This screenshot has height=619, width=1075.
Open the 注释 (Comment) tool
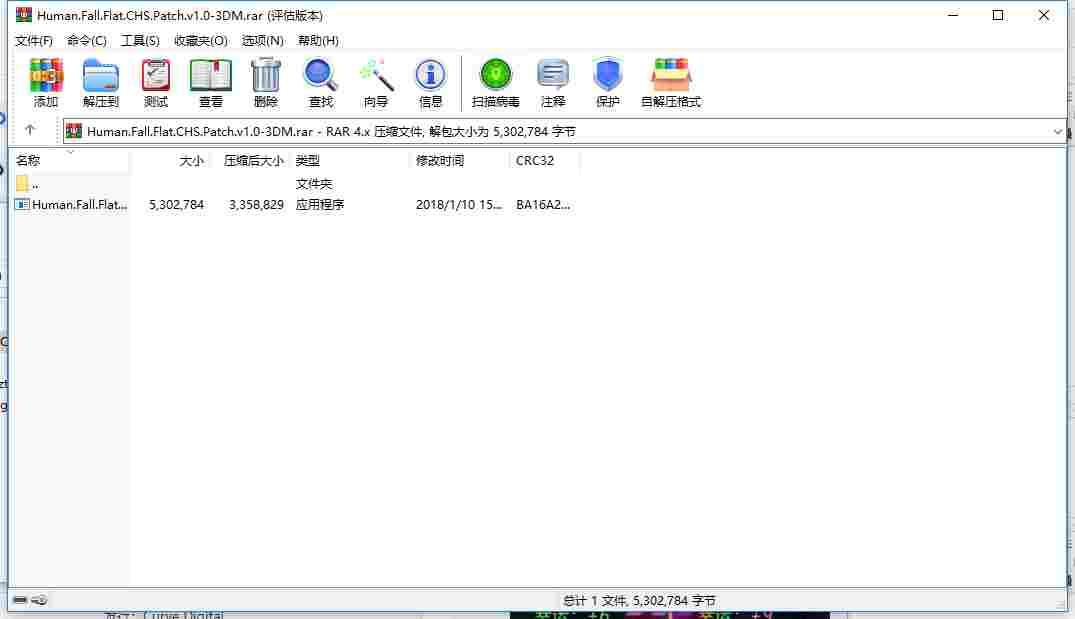(x=553, y=82)
